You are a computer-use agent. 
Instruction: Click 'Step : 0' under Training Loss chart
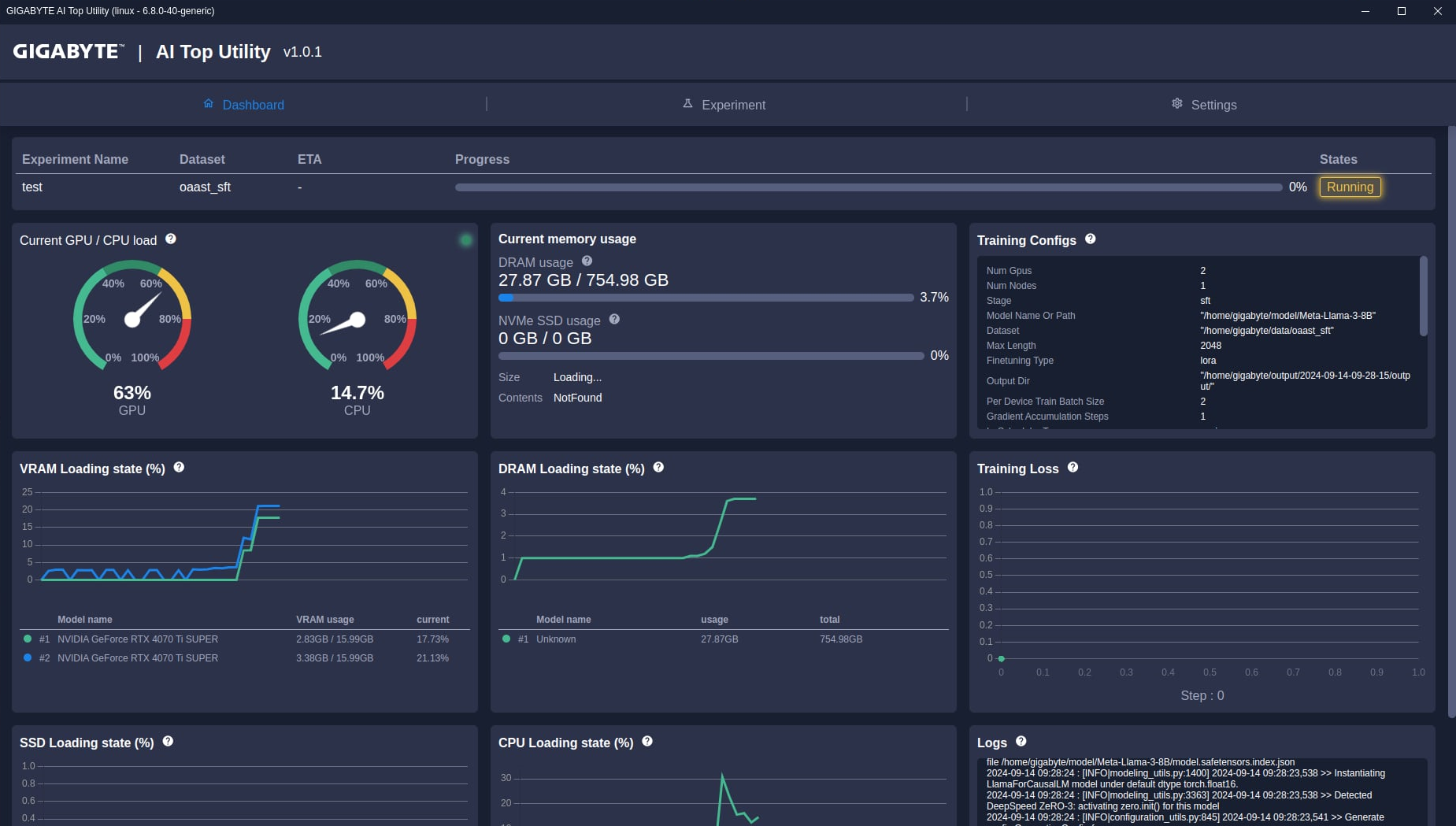pos(1202,696)
